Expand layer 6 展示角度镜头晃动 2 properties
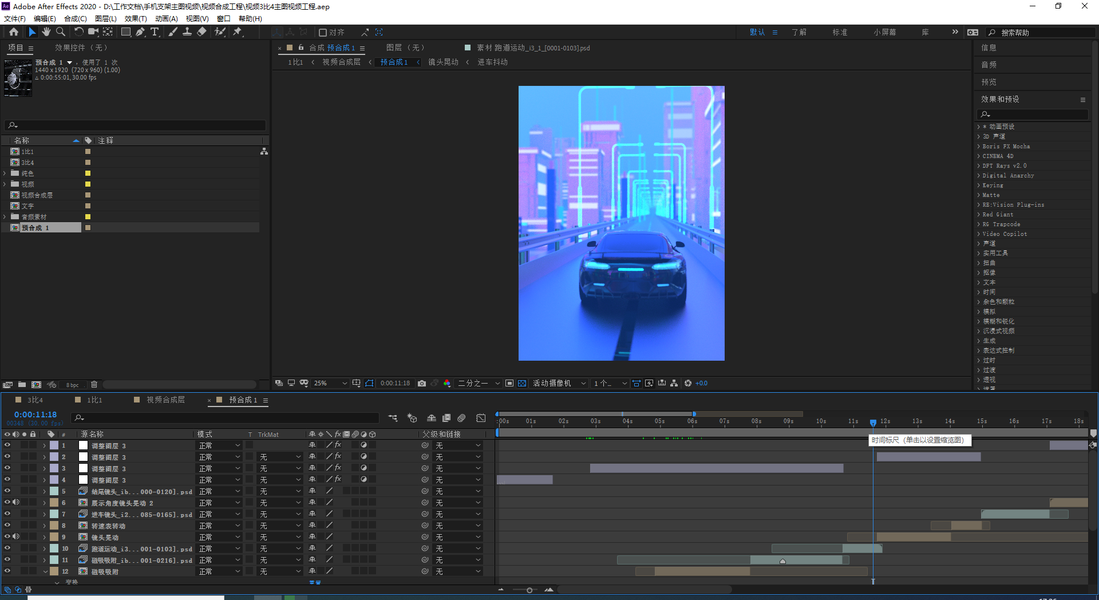The height and width of the screenshot is (600, 1099). (x=44, y=503)
